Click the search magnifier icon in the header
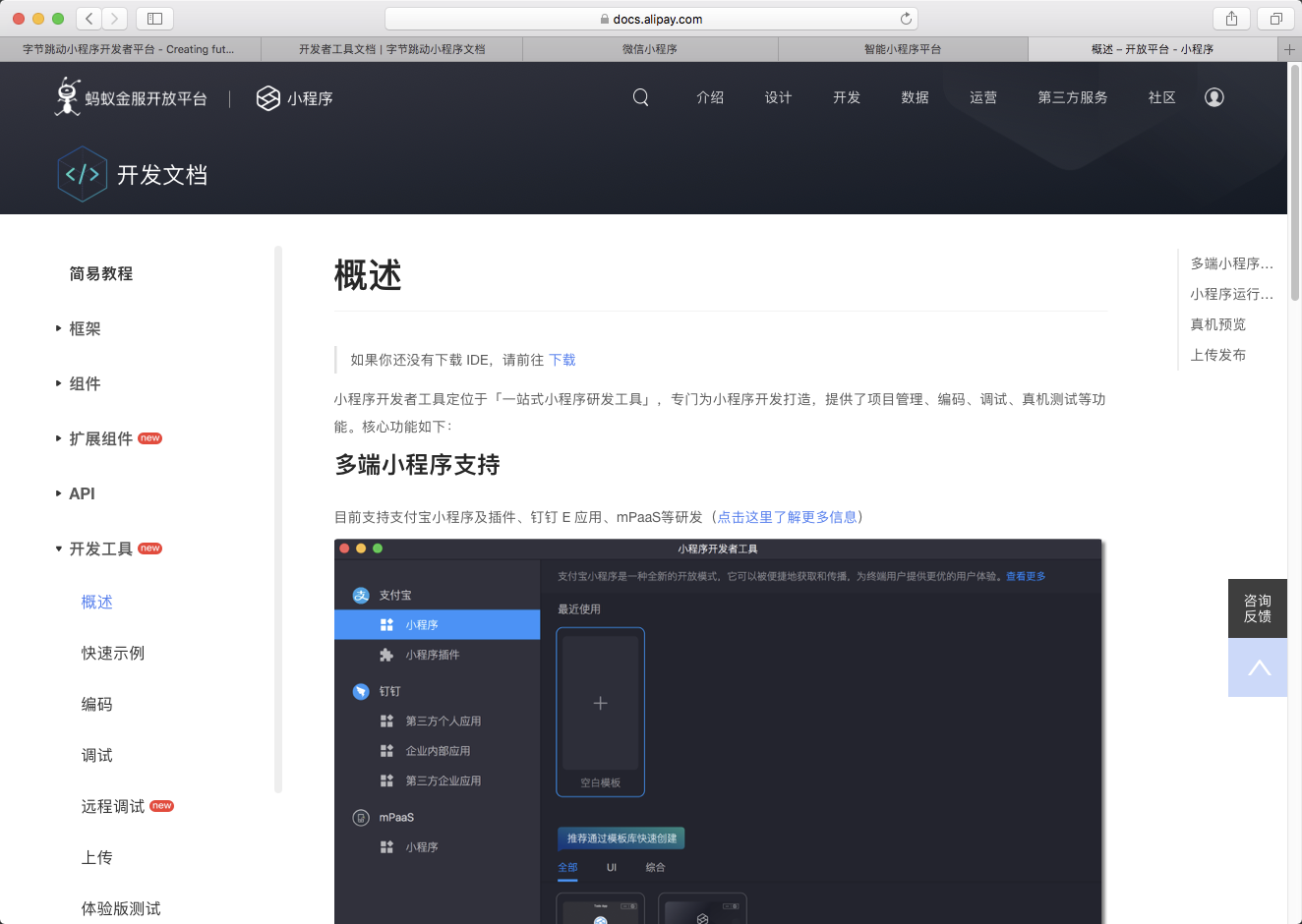This screenshot has height=924, width=1302. 641,97
